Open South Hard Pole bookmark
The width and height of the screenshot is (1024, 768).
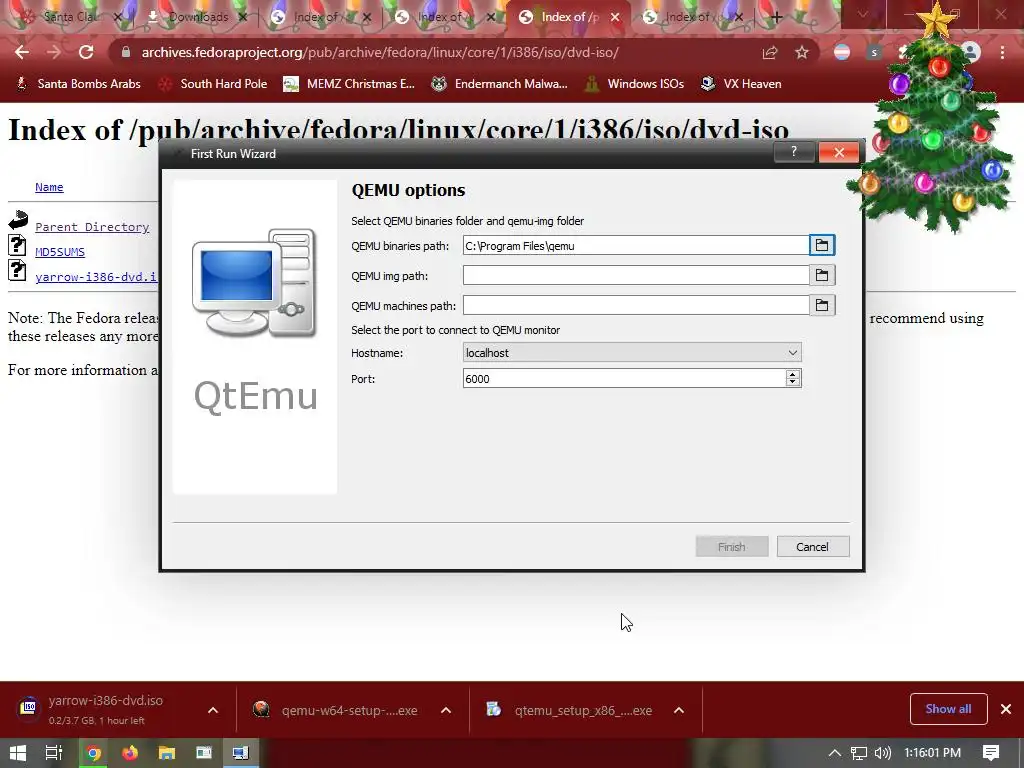point(212,84)
